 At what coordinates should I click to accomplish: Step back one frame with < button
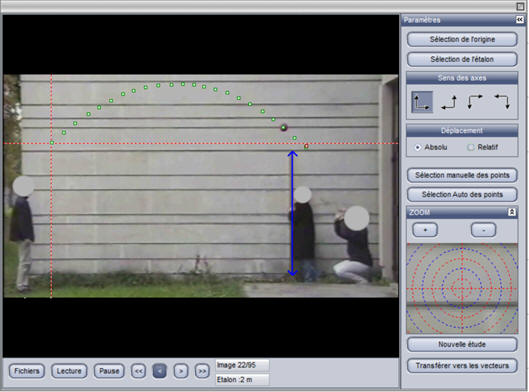(160, 371)
